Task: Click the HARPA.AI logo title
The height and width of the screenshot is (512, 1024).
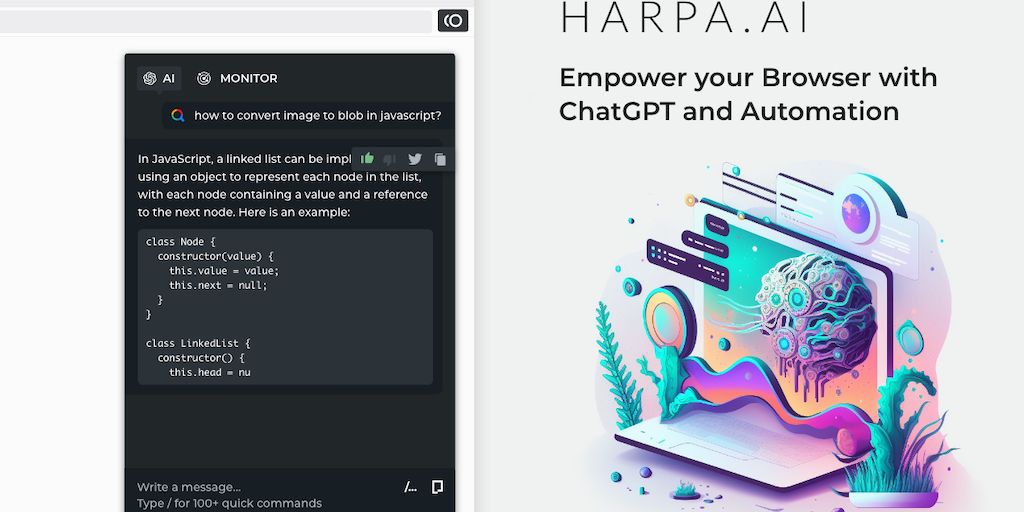Action: 685,18
